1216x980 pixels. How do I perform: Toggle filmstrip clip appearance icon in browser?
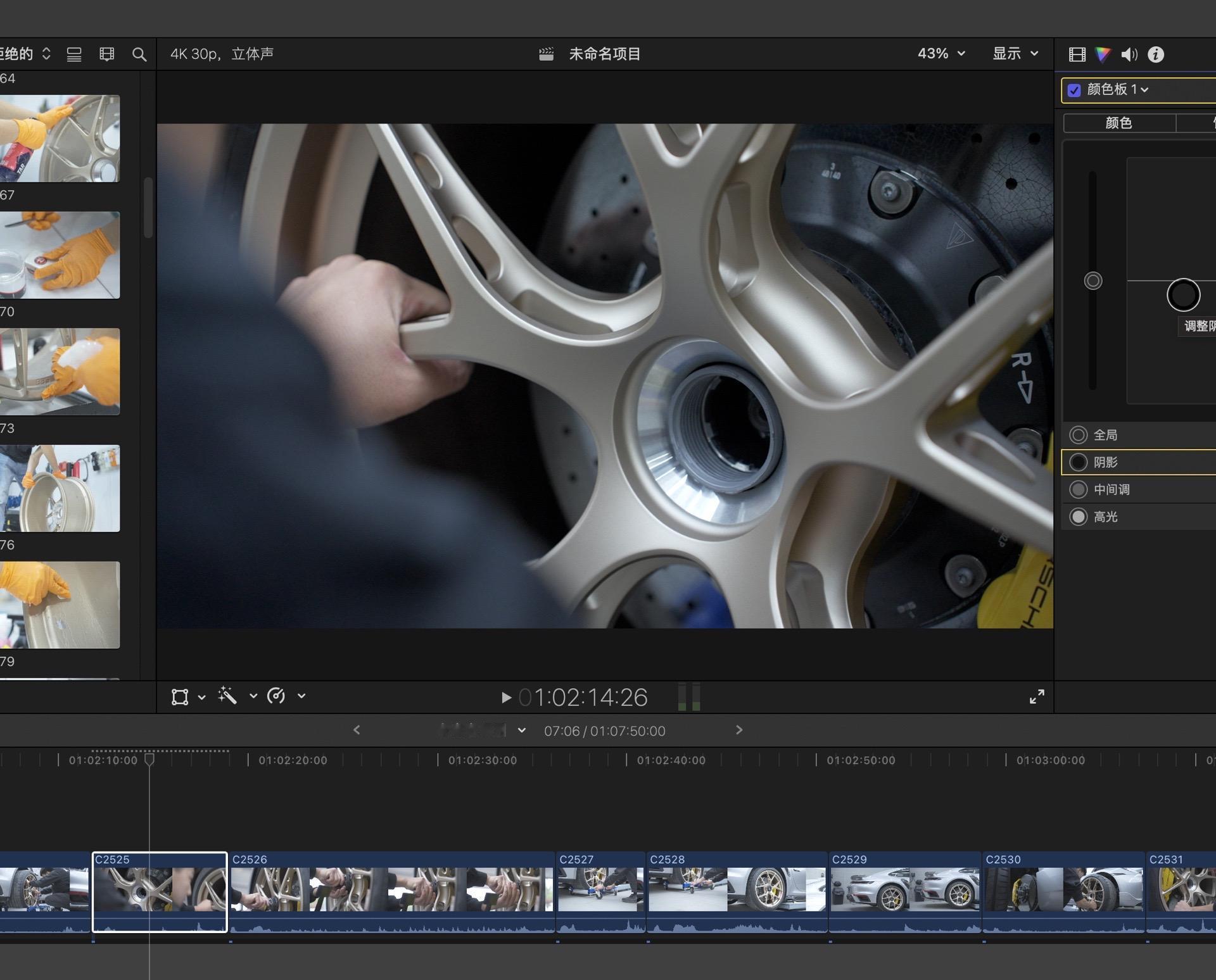coord(107,54)
